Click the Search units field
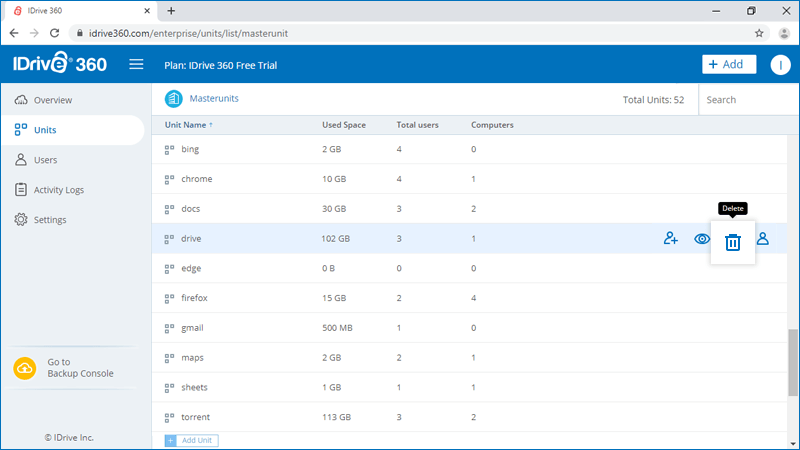Viewport: 800px width, 450px height. pos(748,99)
